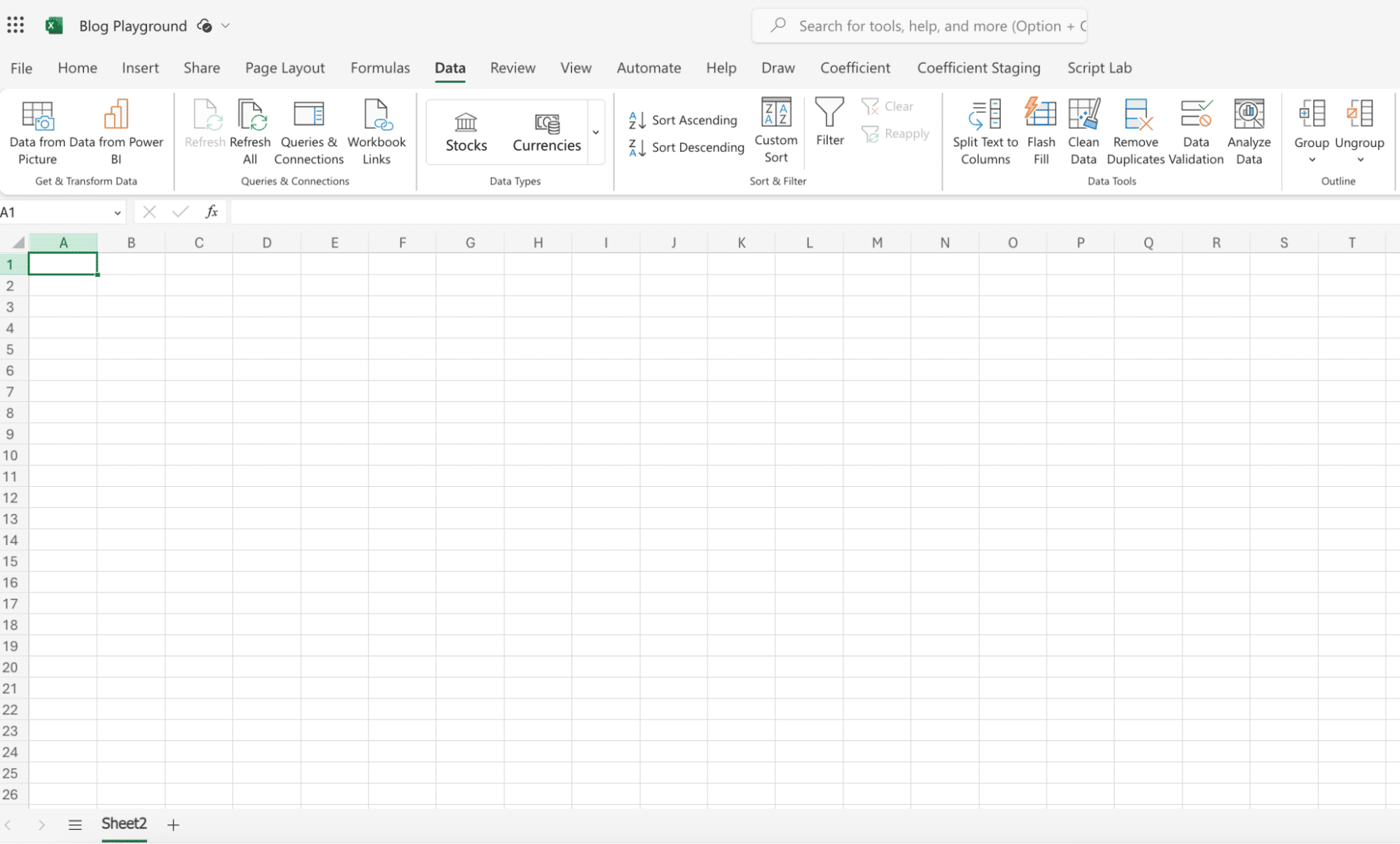Switch to the Home tab
This screenshot has width=1400, height=844.
[x=77, y=68]
